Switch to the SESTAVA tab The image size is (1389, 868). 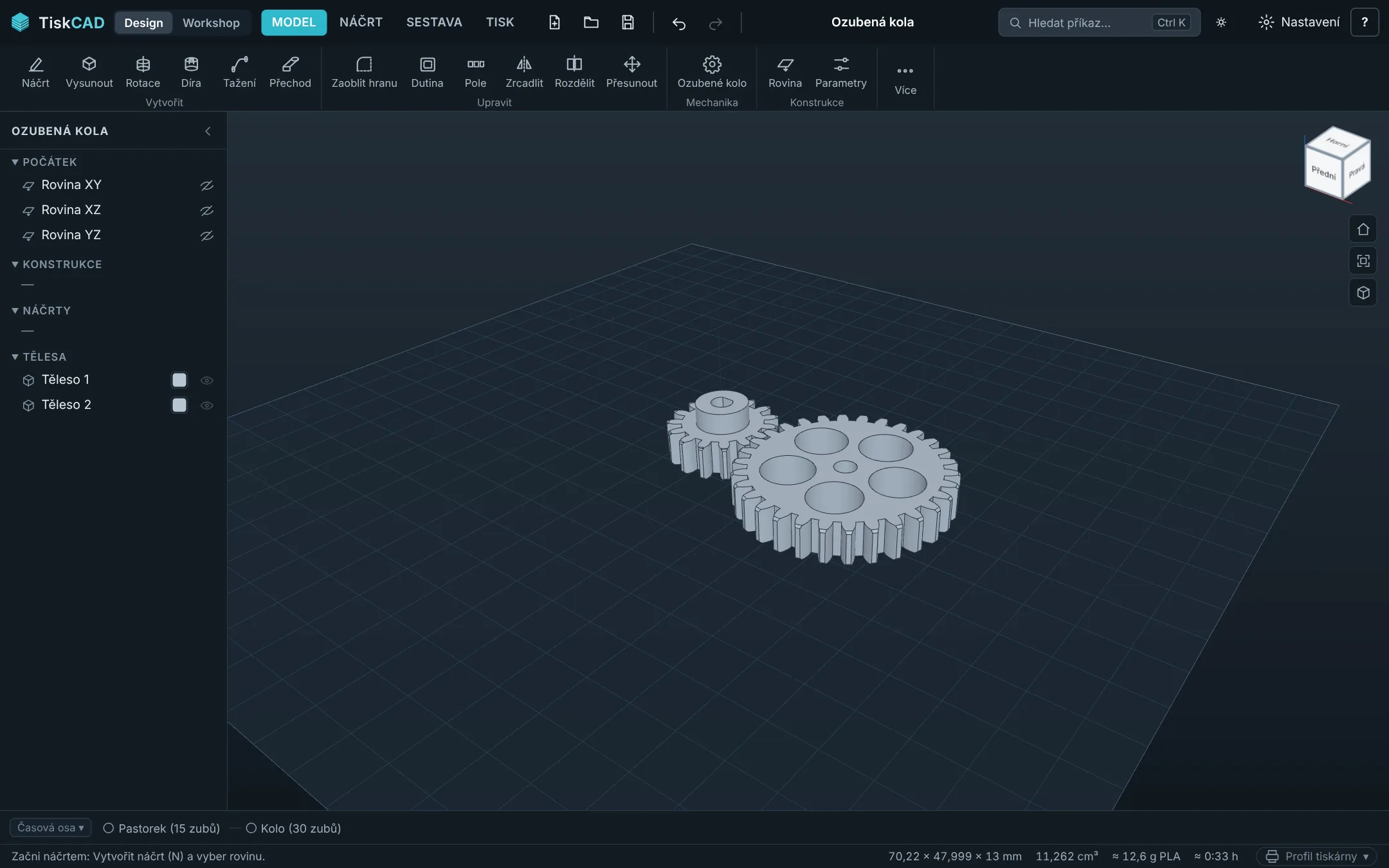tap(434, 23)
